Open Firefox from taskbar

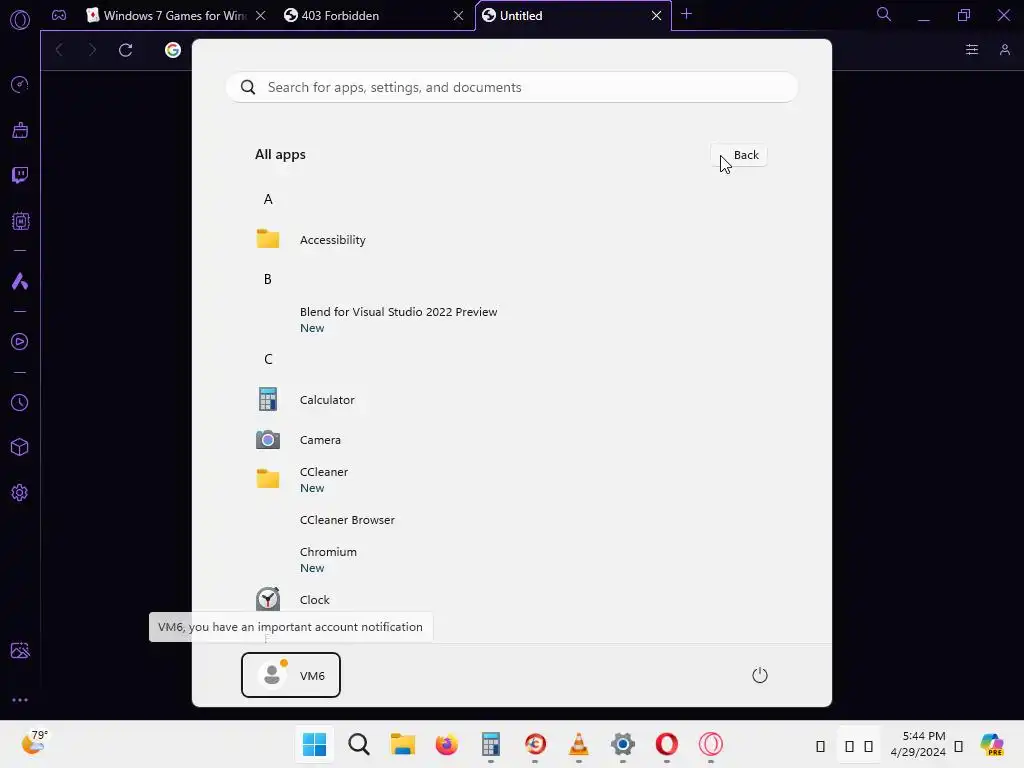(x=447, y=744)
